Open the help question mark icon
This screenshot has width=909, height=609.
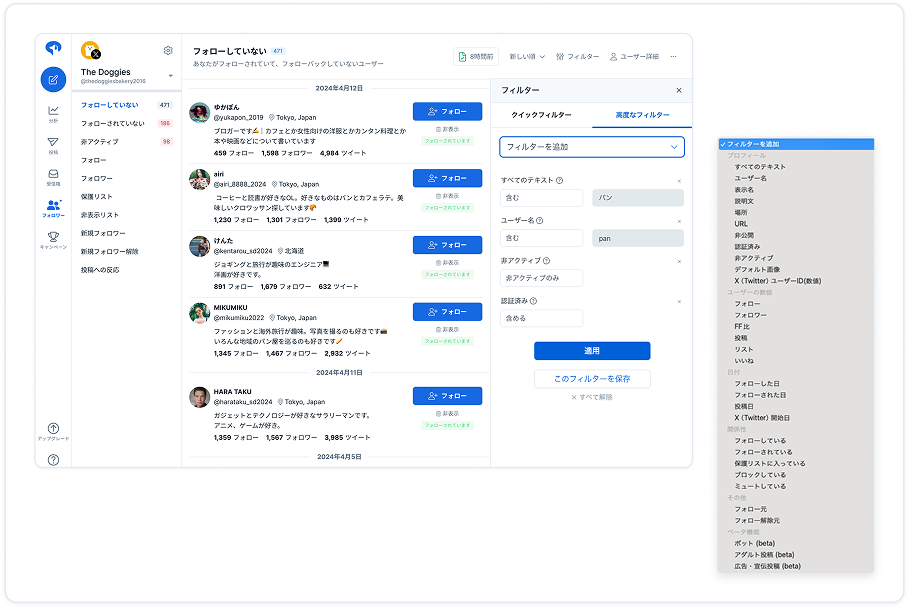53,460
